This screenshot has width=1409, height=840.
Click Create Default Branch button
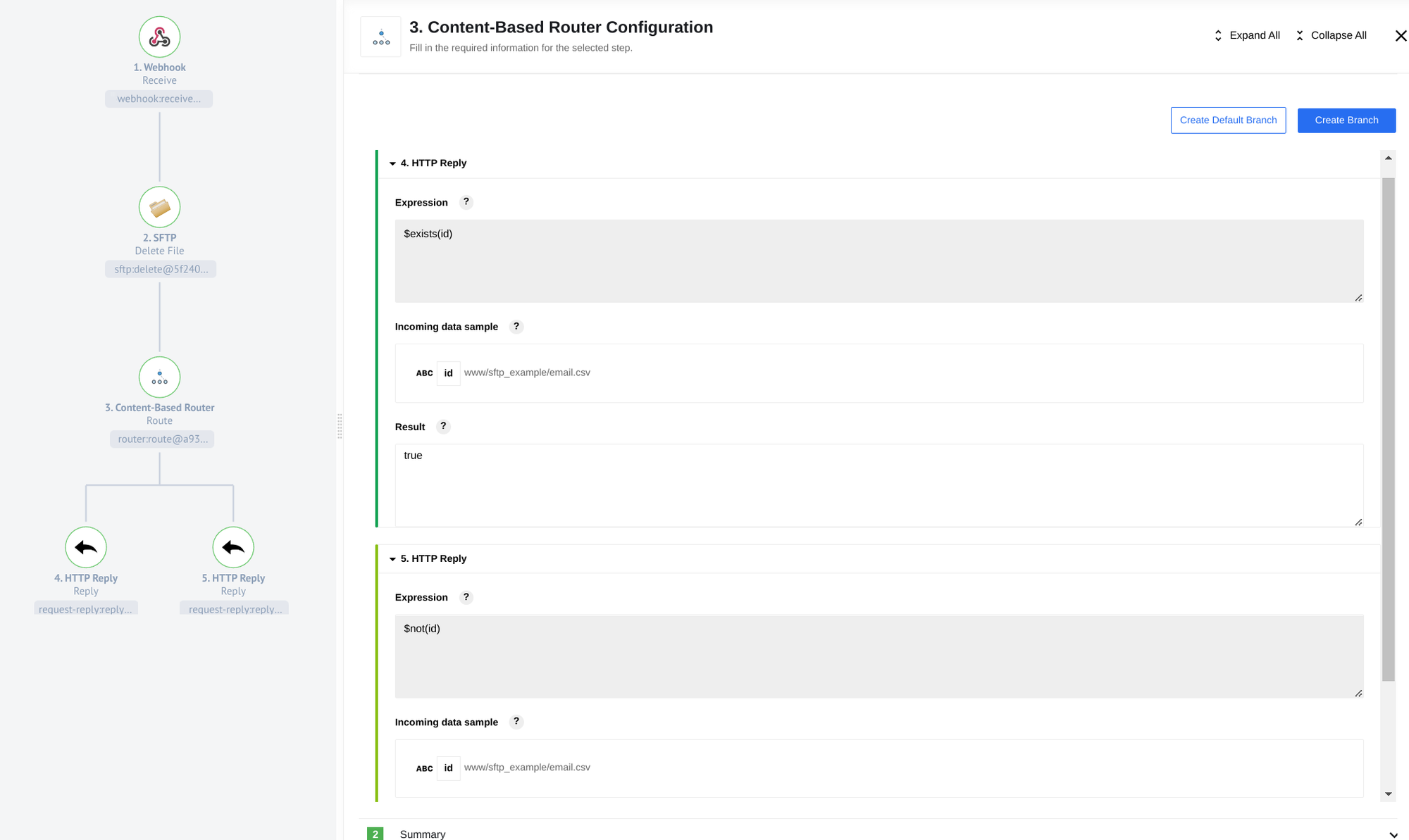tap(1228, 120)
